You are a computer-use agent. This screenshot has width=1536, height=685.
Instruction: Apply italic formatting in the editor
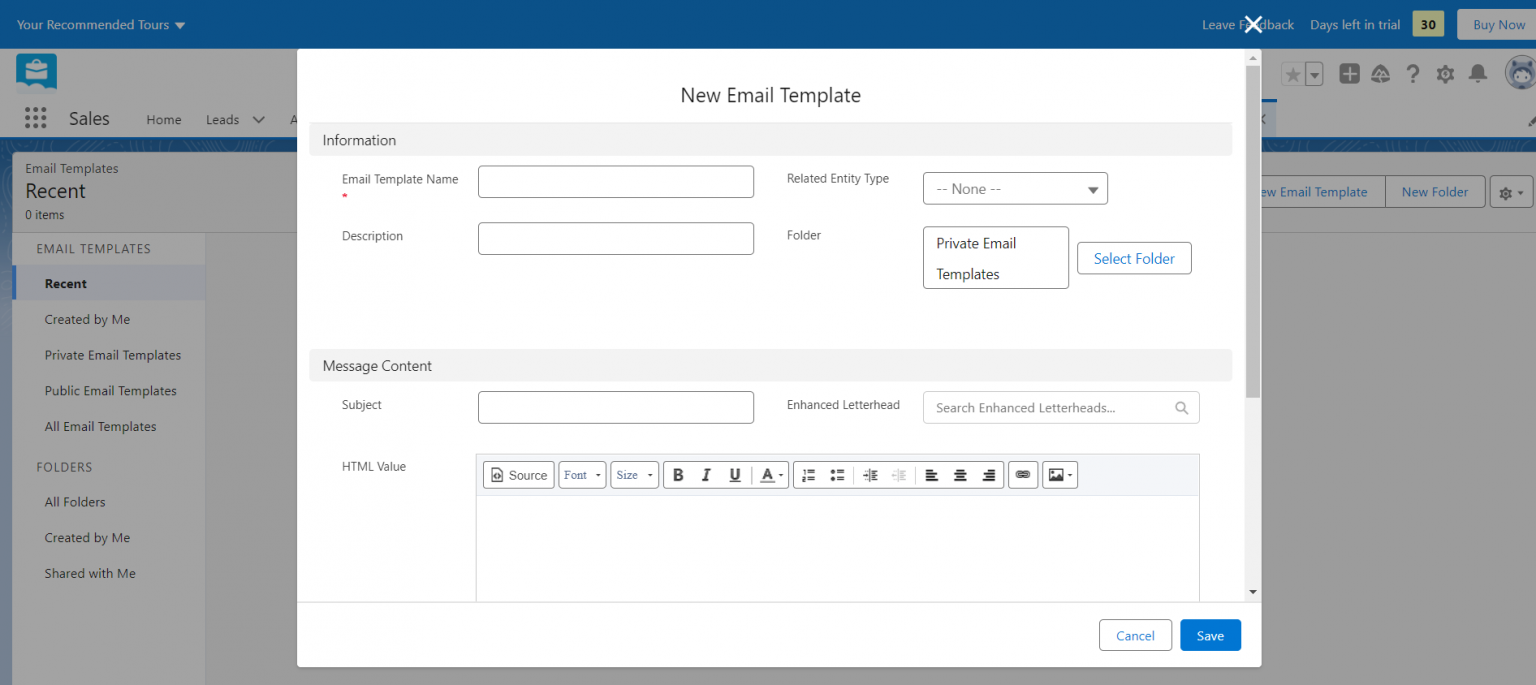point(706,474)
